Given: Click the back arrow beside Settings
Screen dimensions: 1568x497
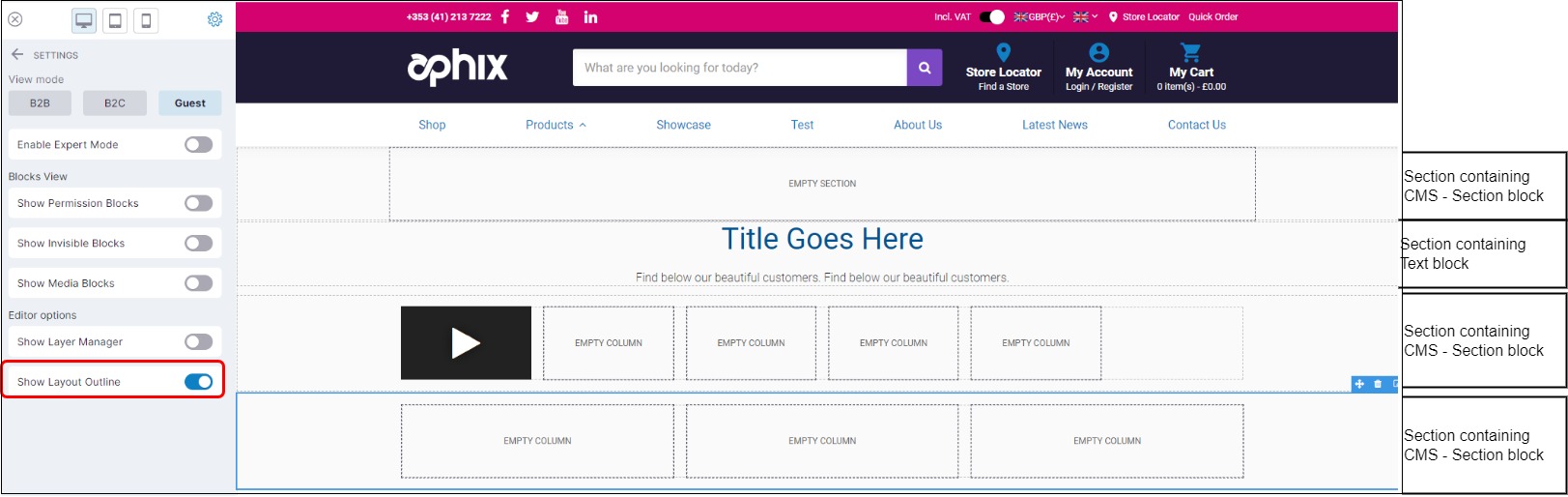Looking at the screenshot, I should point(17,54).
